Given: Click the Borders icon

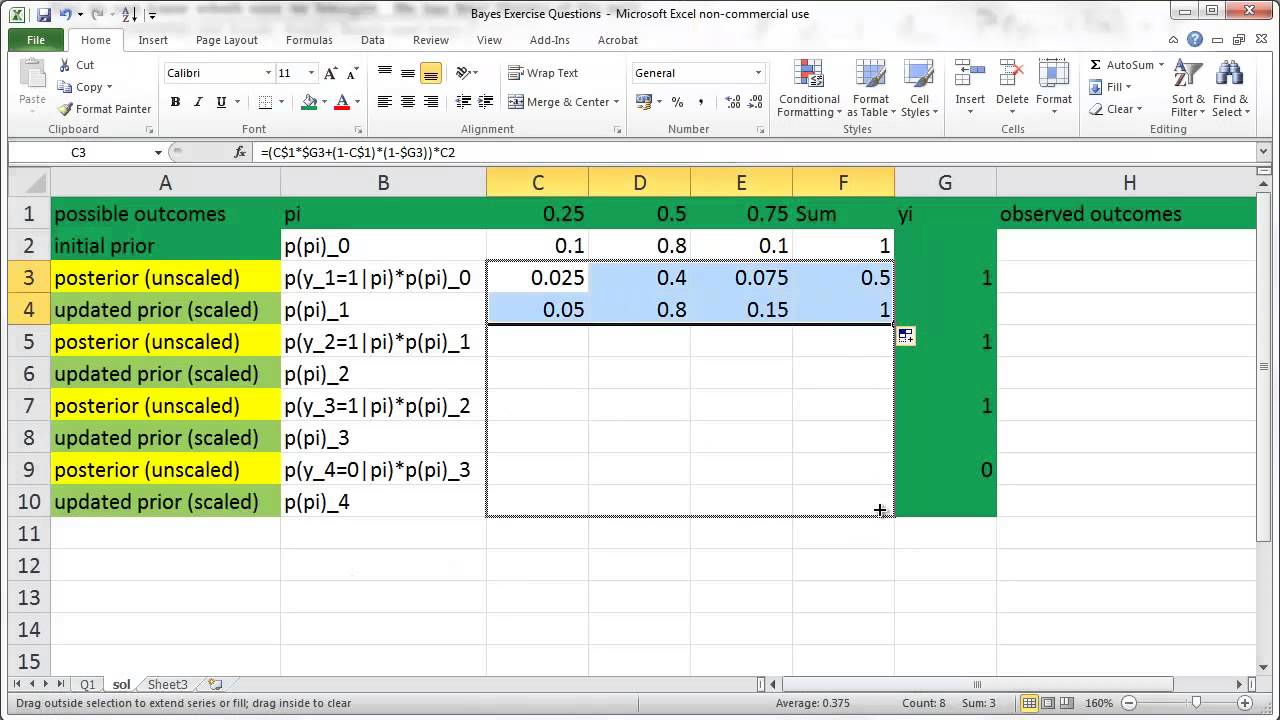Looking at the screenshot, I should pyautogui.click(x=265, y=101).
